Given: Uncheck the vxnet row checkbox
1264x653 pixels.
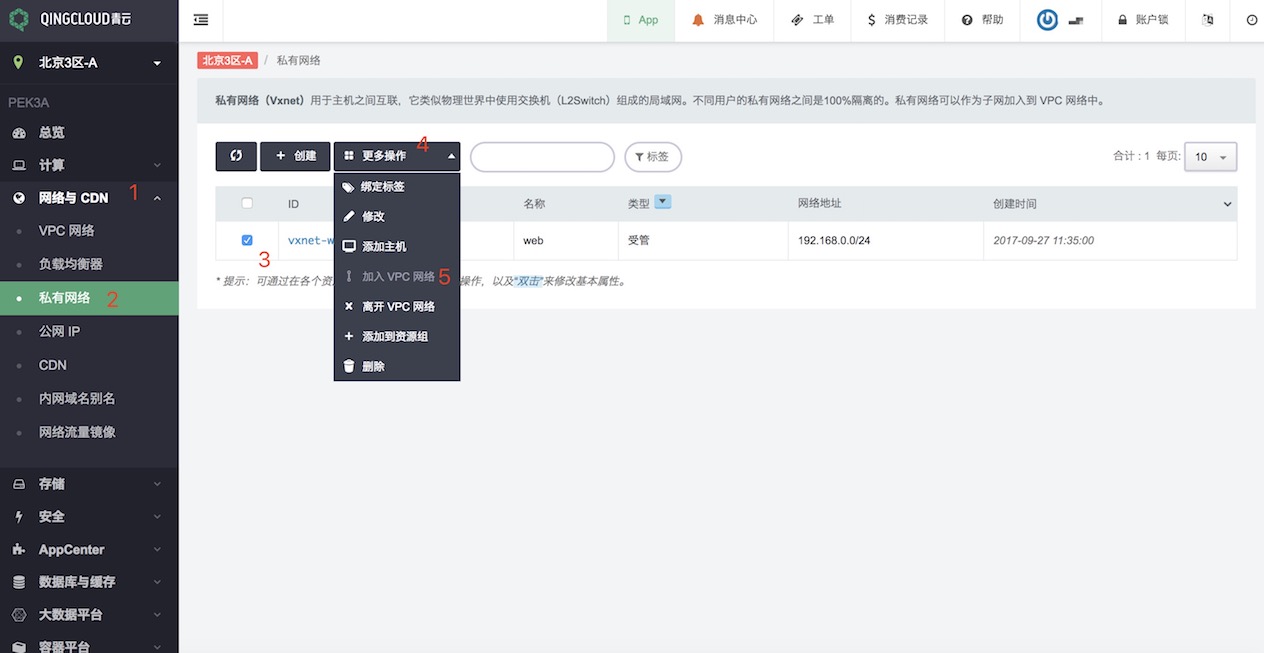Looking at the screenshot, I should click(247, 240).
